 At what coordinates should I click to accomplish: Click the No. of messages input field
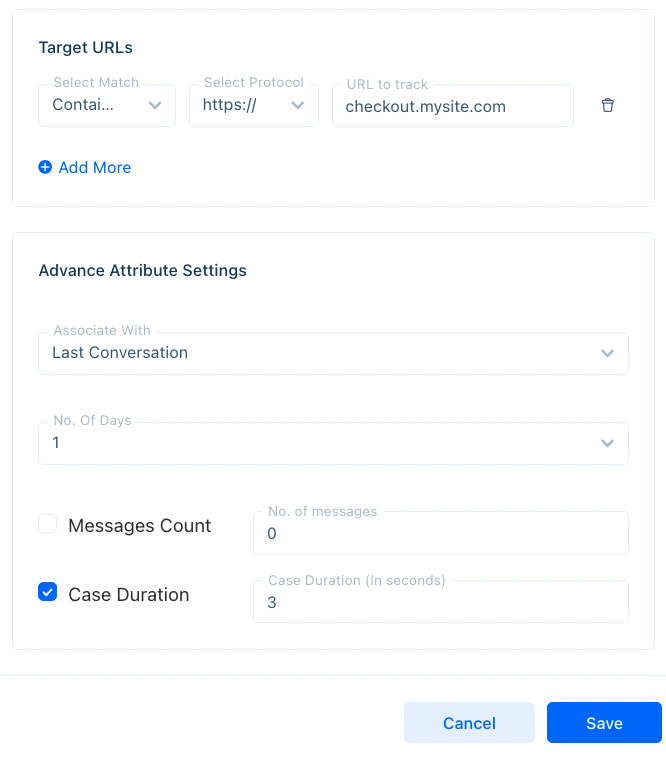click(441, 533)
